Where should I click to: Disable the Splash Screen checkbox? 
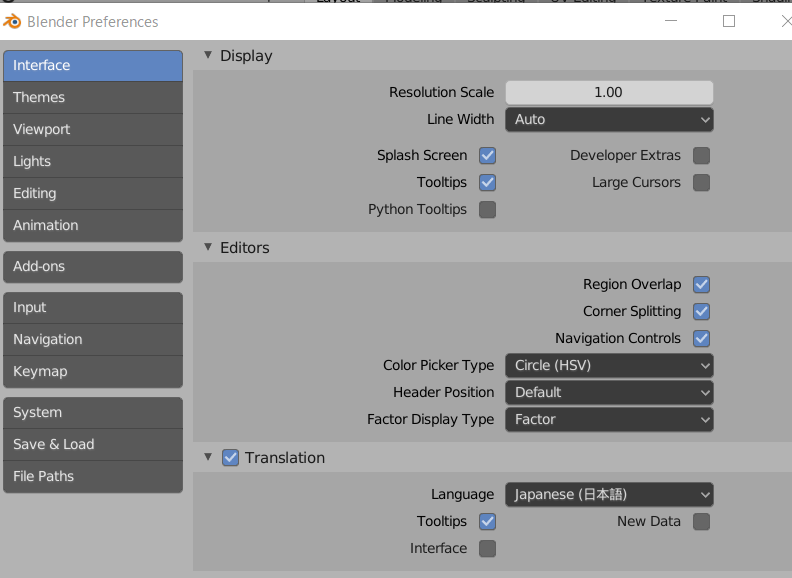[488, 156]
